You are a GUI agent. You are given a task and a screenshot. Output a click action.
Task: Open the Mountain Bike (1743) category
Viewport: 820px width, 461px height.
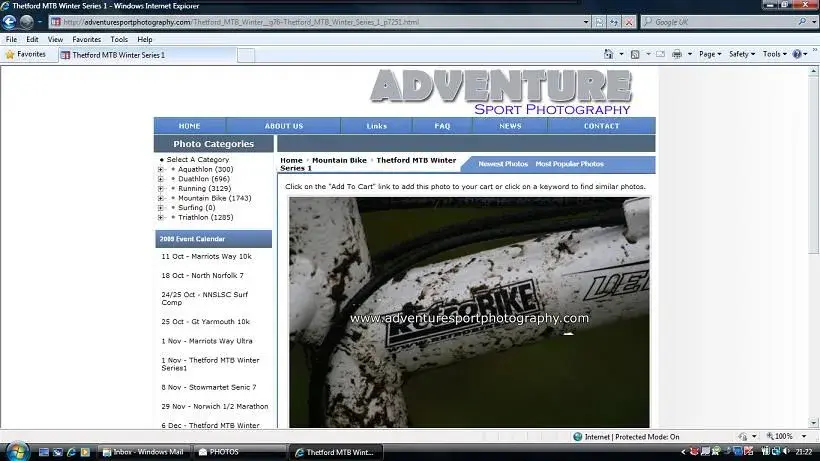pyautogui.click(x=214, y=198)
